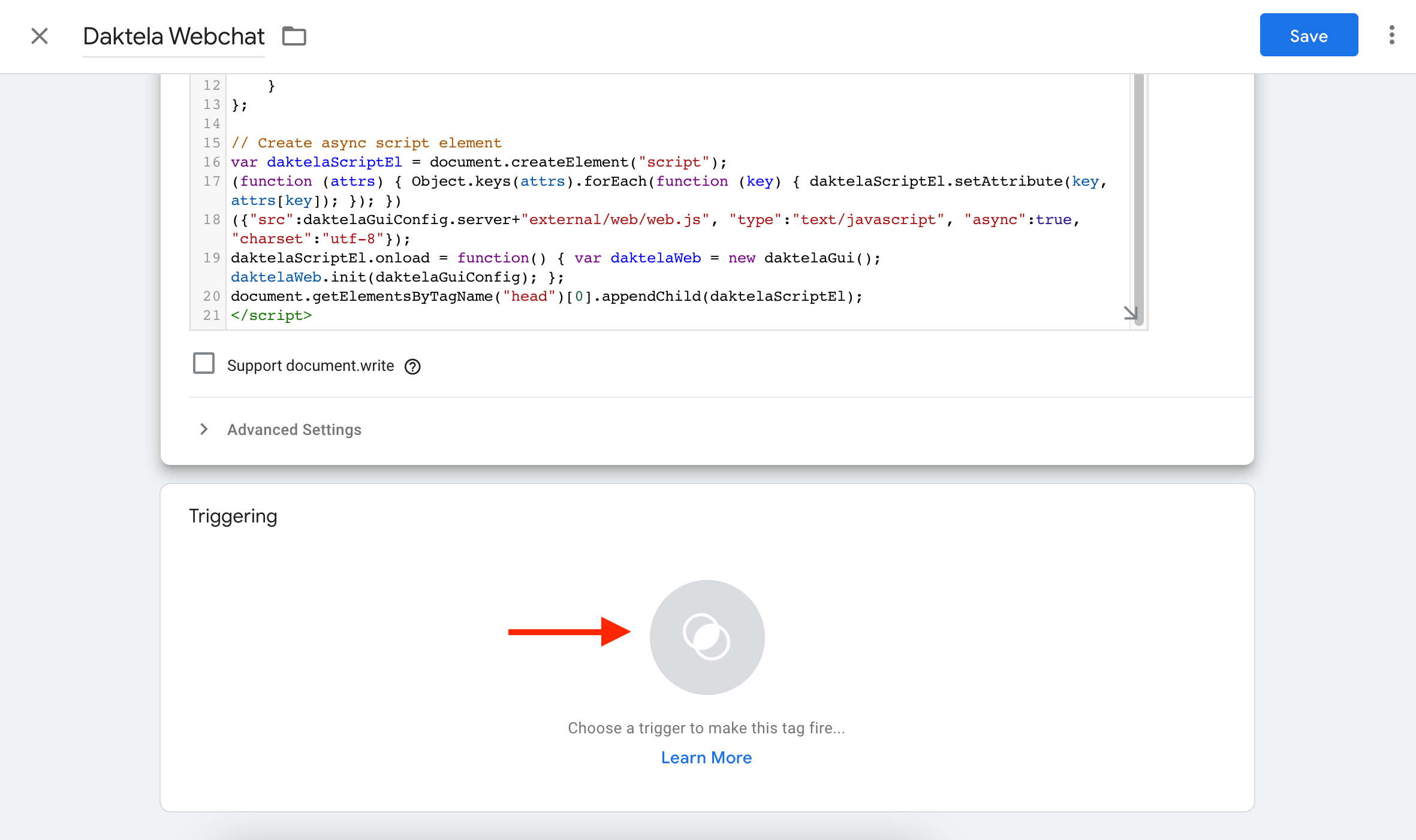Click code line 16 createElement statement

click(478, 162)
